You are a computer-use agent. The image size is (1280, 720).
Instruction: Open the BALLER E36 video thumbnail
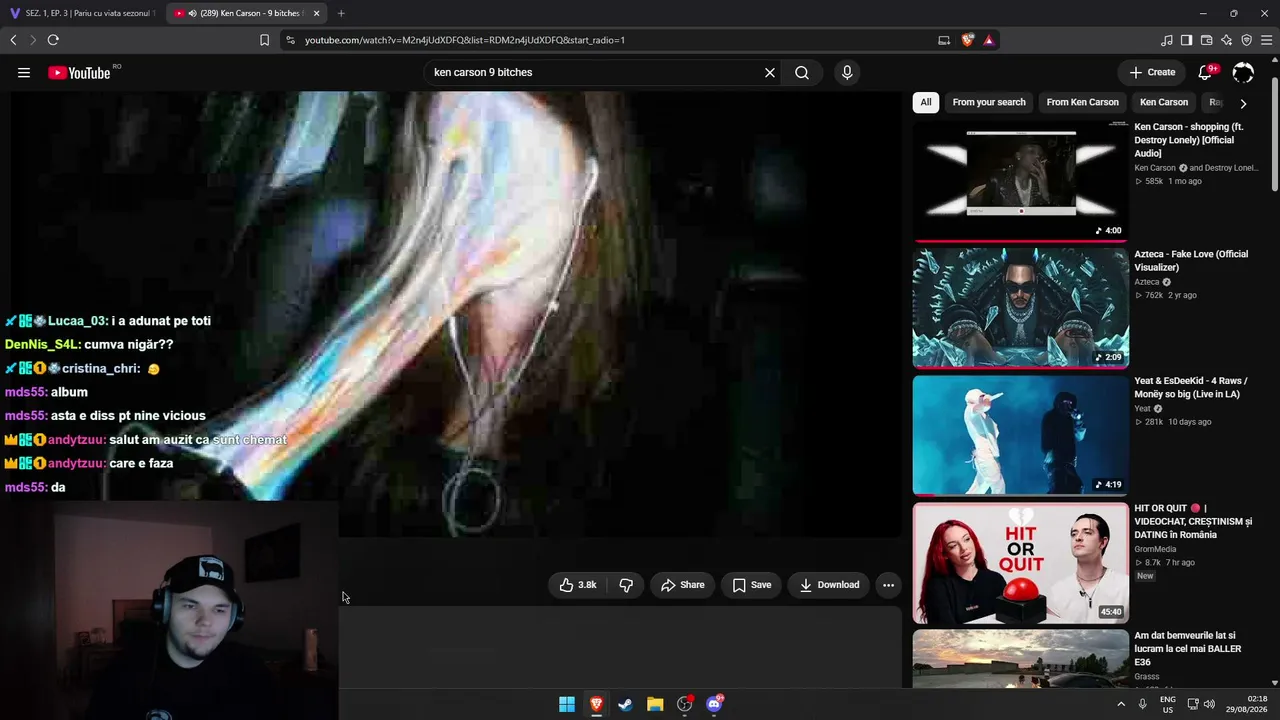tap(1021, 659)
